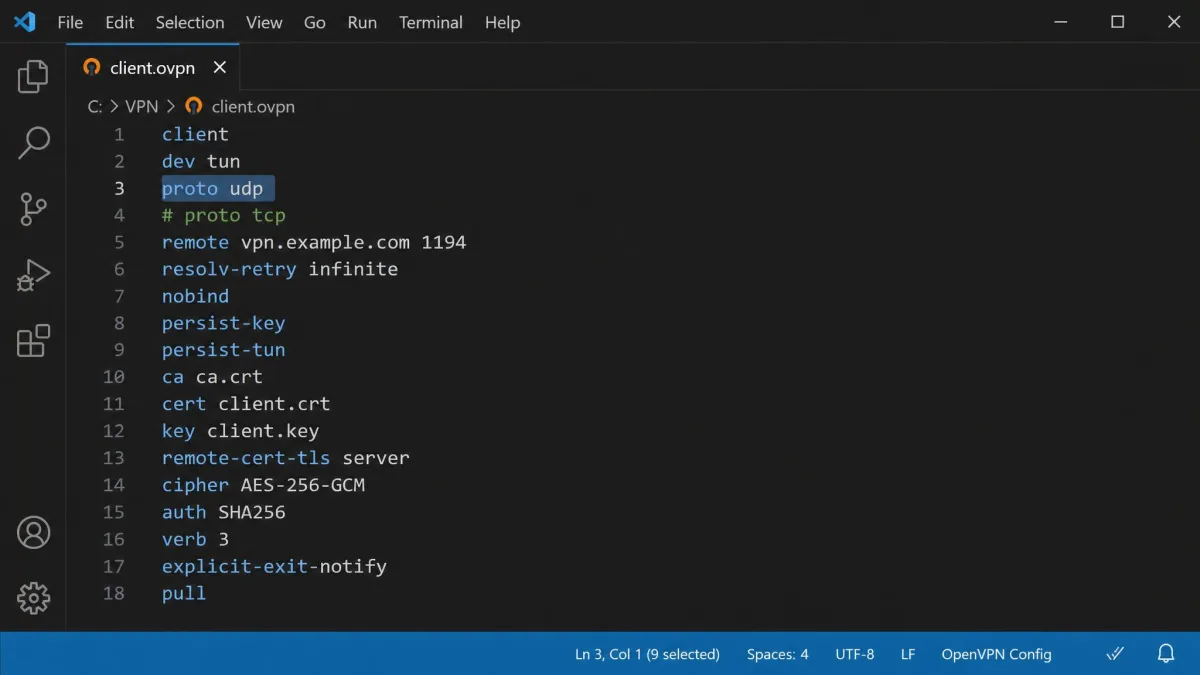Change language mode OpenVPN Config

click(996, 654)
